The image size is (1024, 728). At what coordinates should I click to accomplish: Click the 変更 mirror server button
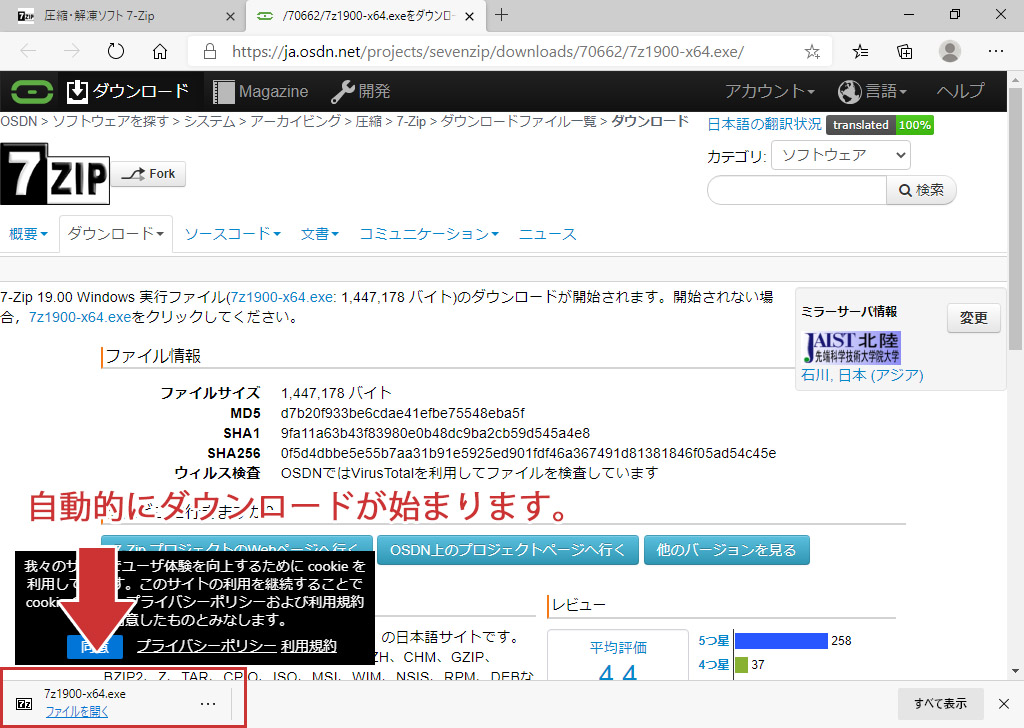click(x=973, y=318)
